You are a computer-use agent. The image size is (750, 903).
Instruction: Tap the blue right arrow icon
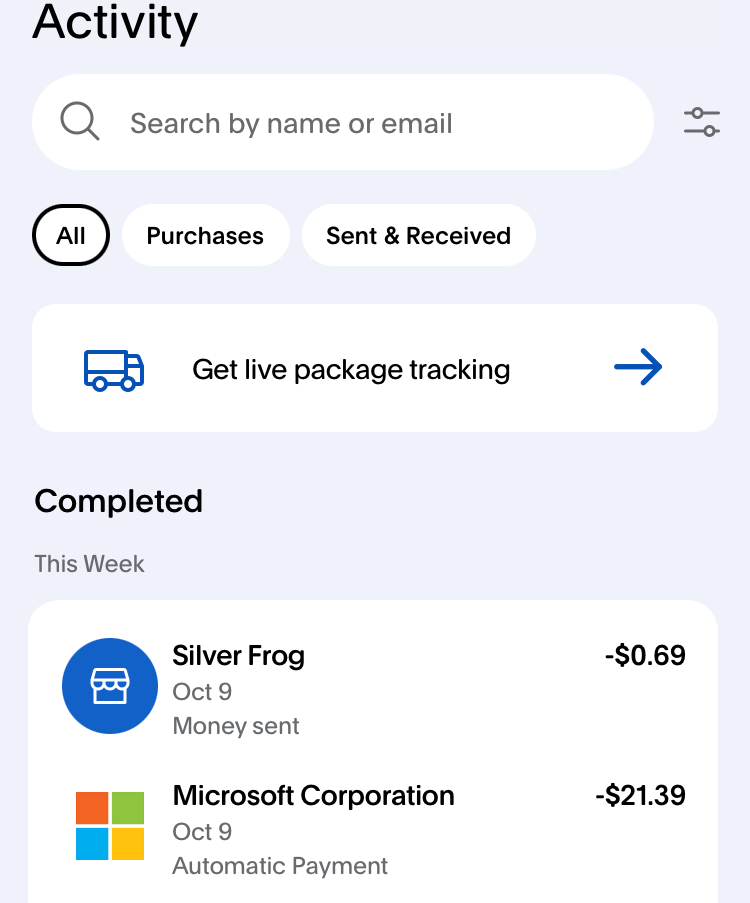tap(638, 368)
